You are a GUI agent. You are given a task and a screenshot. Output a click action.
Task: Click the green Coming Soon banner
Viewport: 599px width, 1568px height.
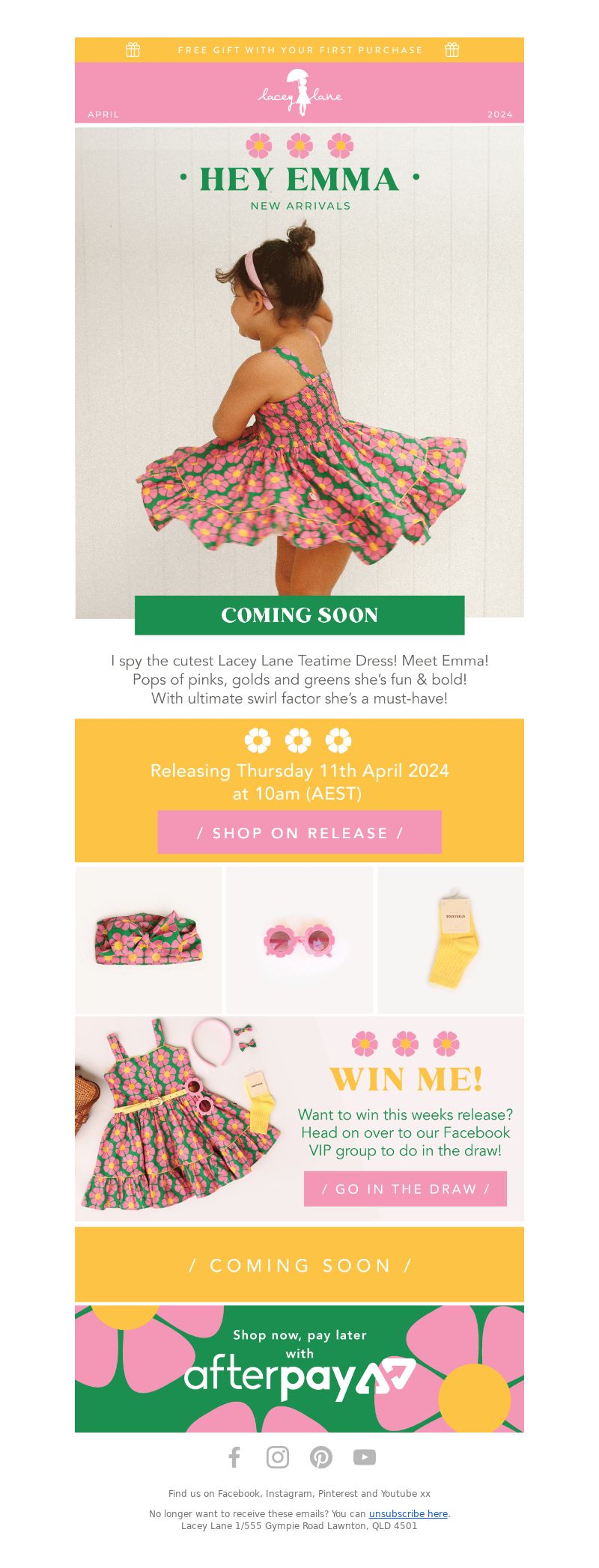click(299, 615)
